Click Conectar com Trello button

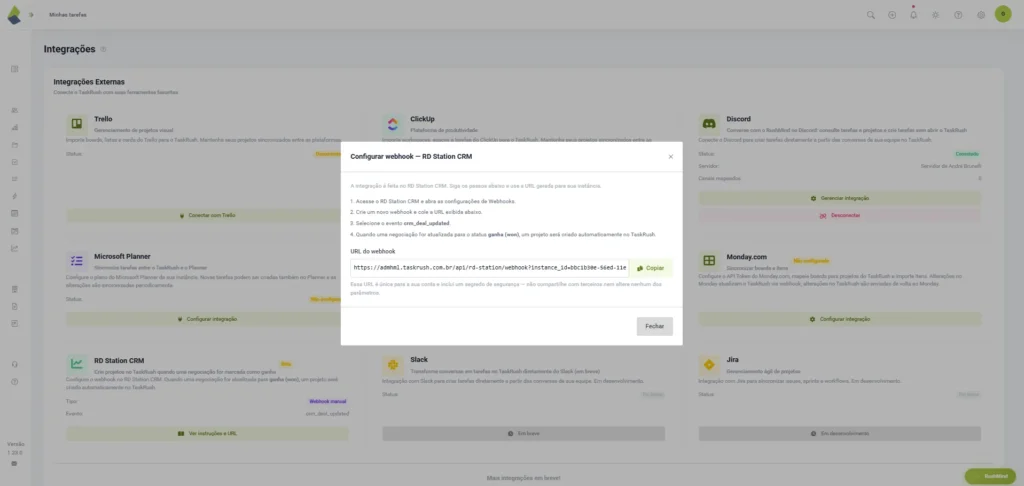tap(208, 215)
